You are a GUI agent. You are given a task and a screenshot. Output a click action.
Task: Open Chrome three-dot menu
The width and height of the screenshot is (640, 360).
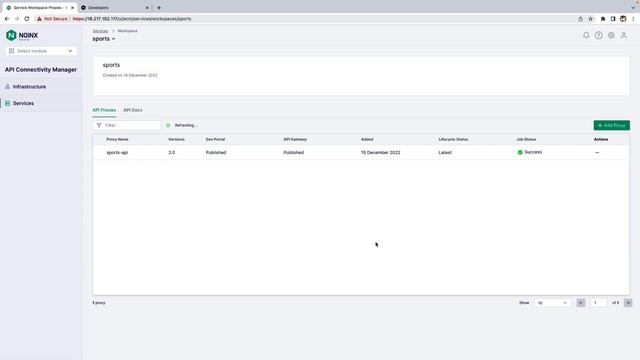pyautogui.click(x=633, y=19)
